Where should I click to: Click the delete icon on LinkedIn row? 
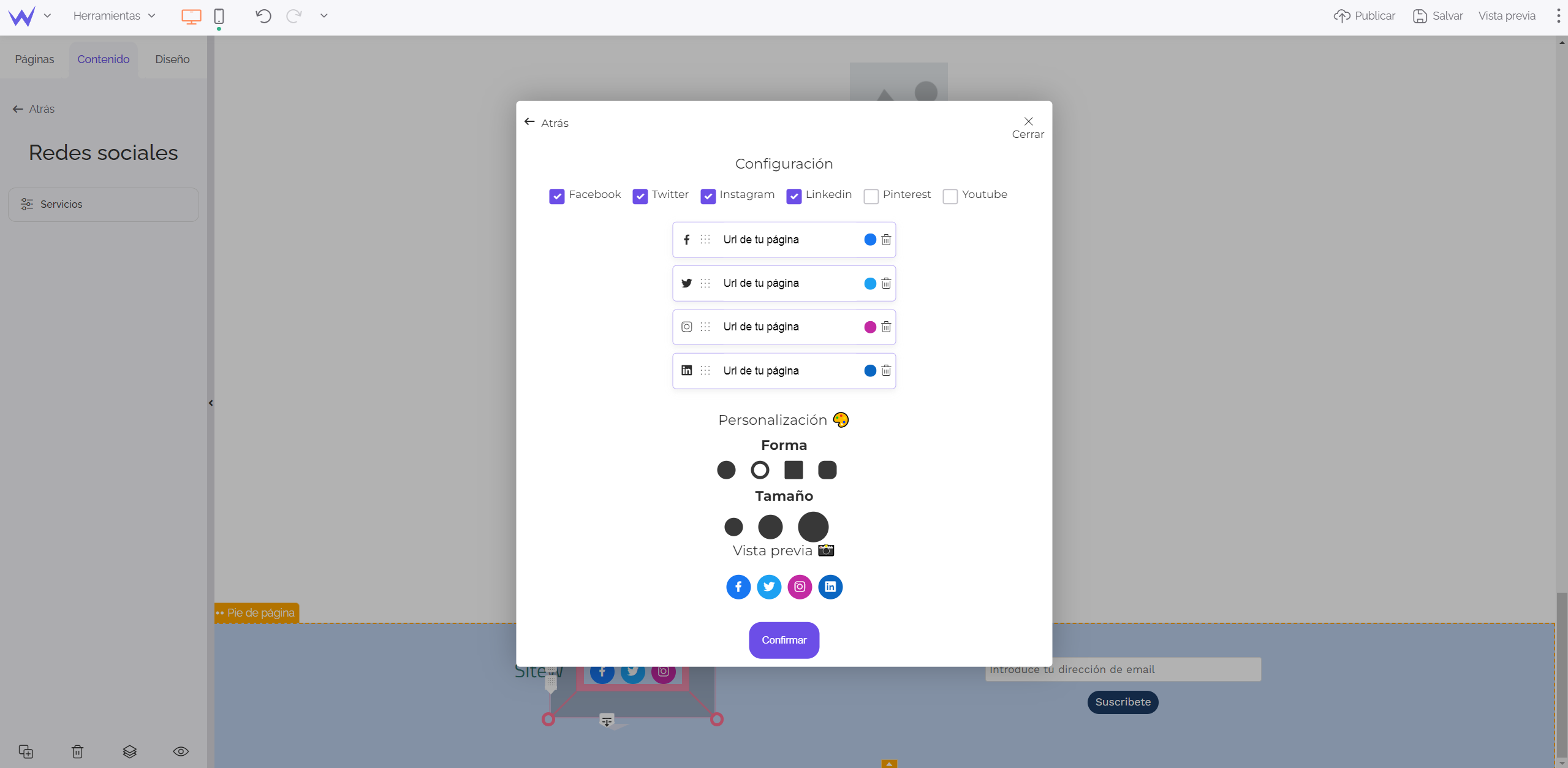coord(885,370)
